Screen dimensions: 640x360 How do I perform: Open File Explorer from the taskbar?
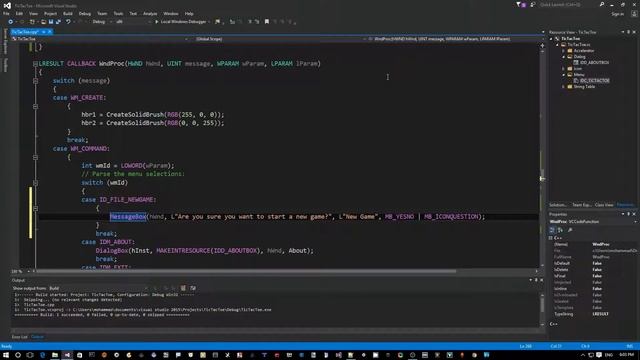coord(55,355)
